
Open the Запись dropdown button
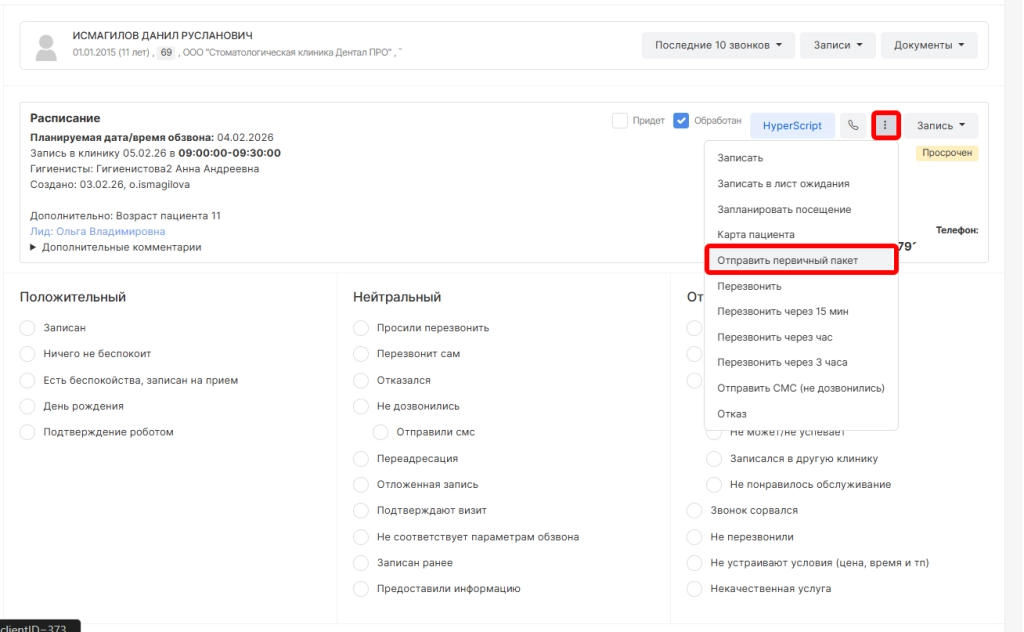click(x=941, y=126)
